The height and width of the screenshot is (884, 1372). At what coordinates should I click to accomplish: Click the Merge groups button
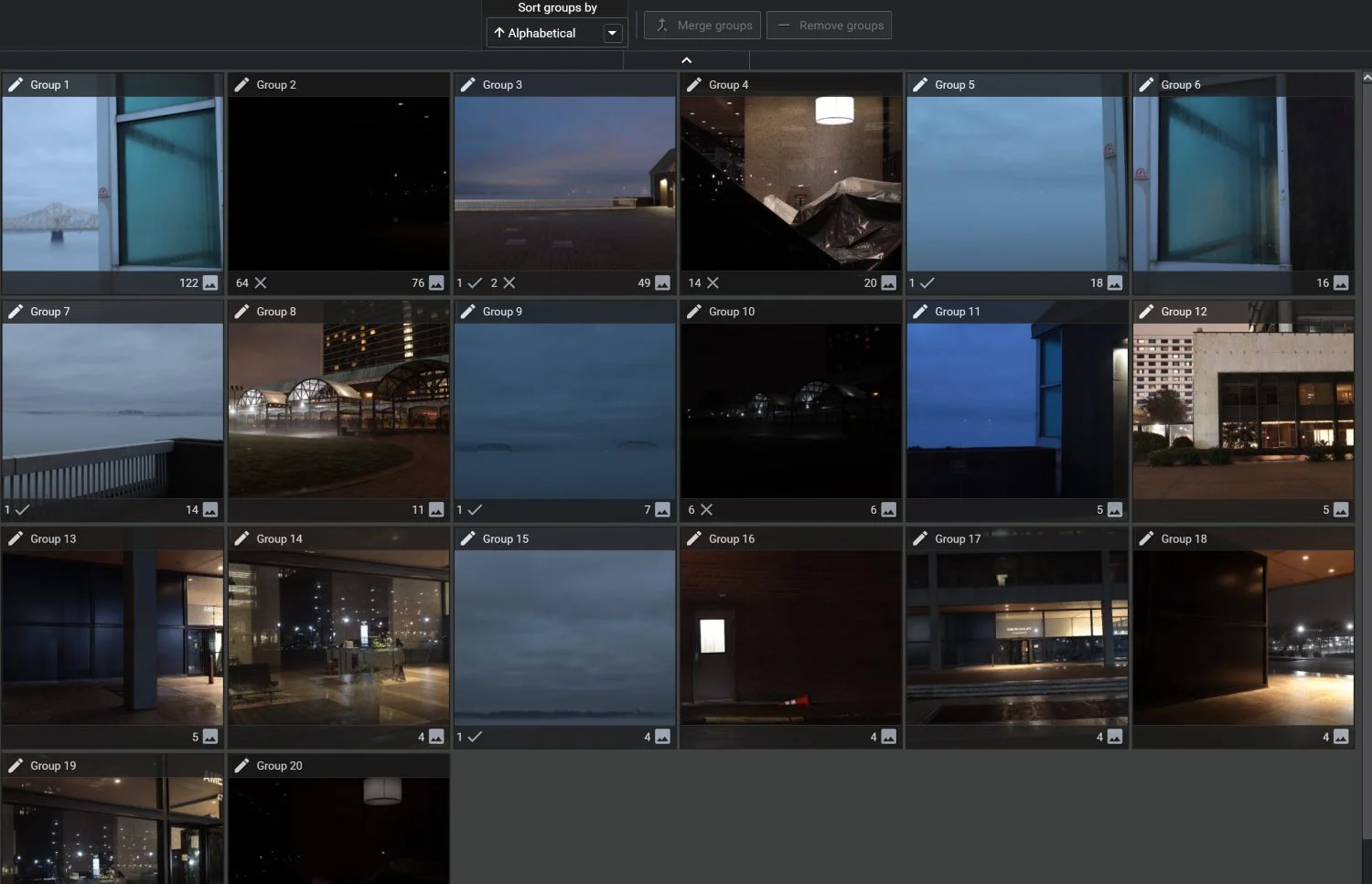702,25
